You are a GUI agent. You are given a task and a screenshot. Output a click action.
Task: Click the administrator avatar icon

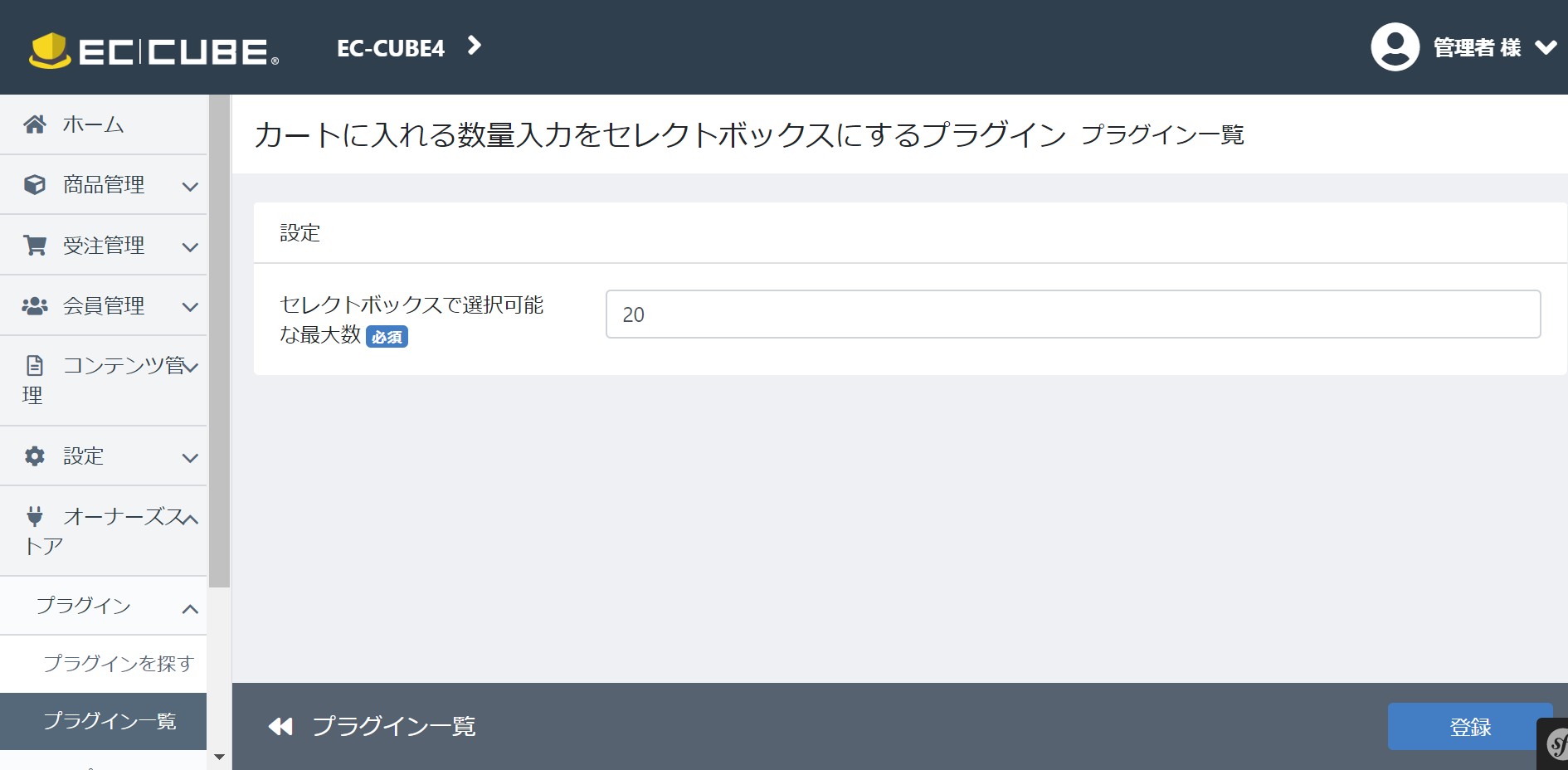pos(1395,46)
